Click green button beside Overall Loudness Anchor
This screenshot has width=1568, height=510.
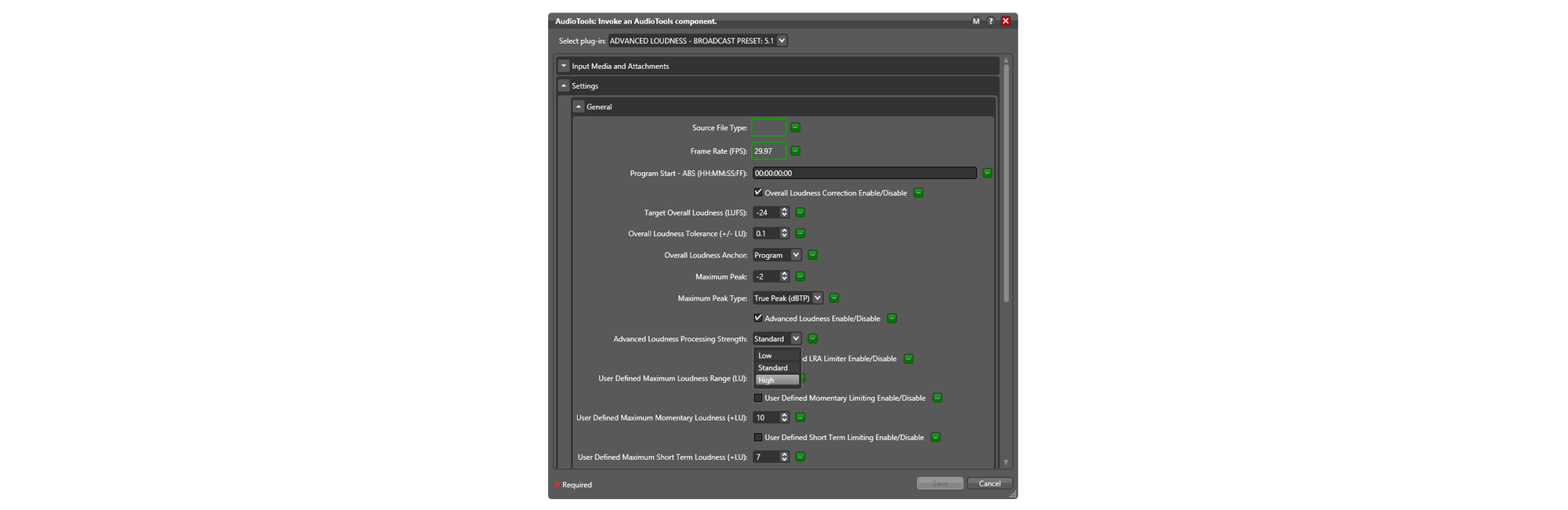point(812,255)
